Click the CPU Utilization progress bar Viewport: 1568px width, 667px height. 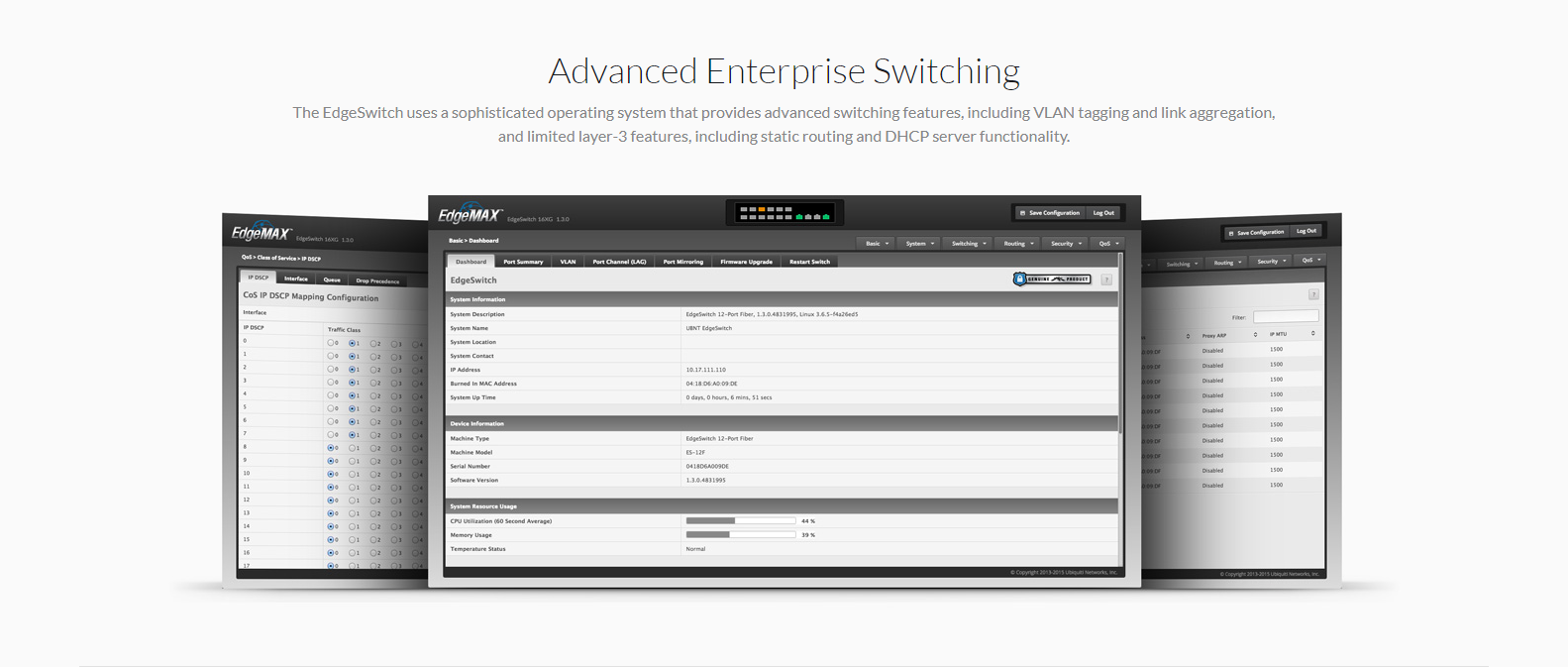click(741, 520)
